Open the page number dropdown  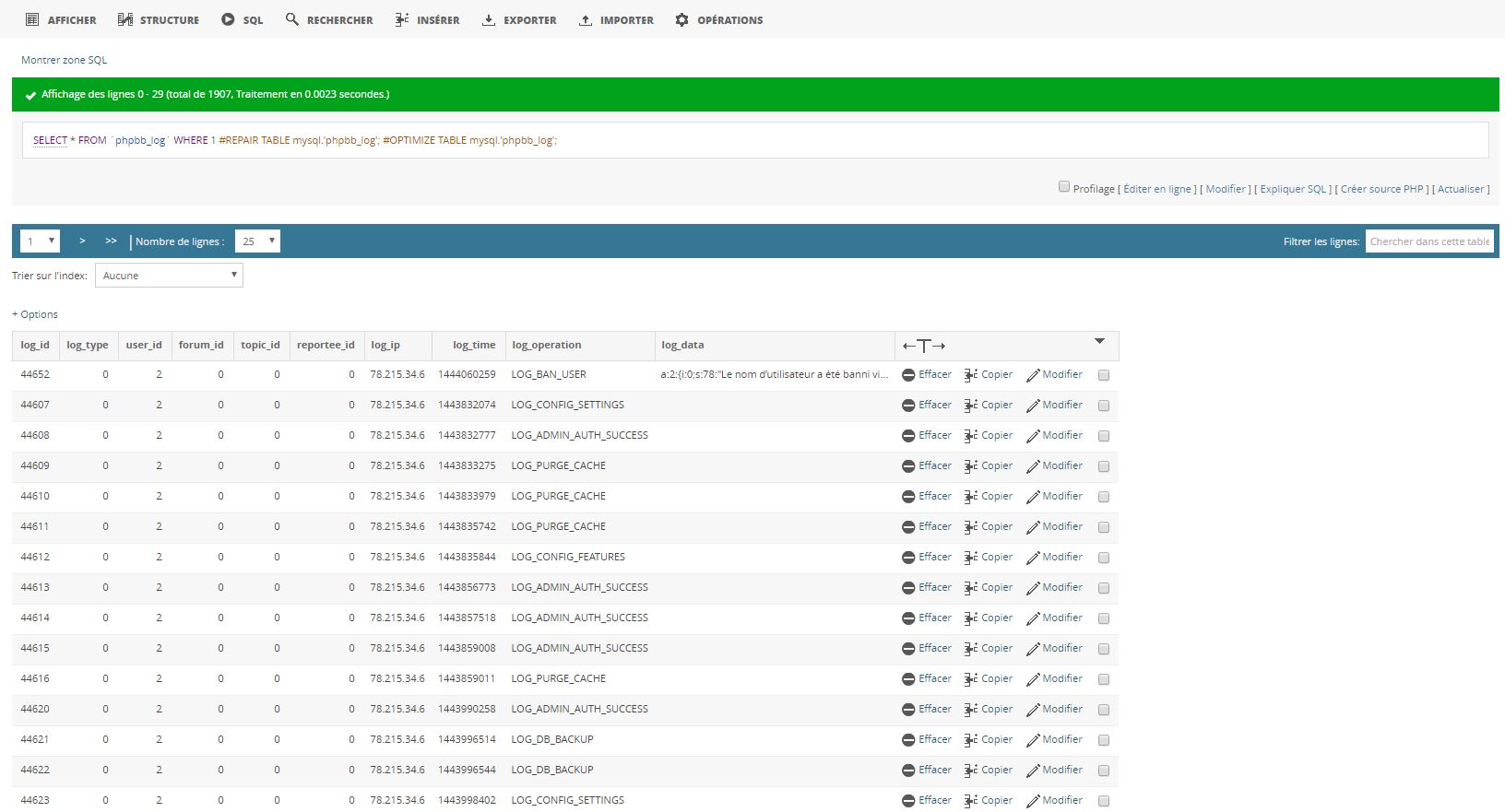point(40,241)
